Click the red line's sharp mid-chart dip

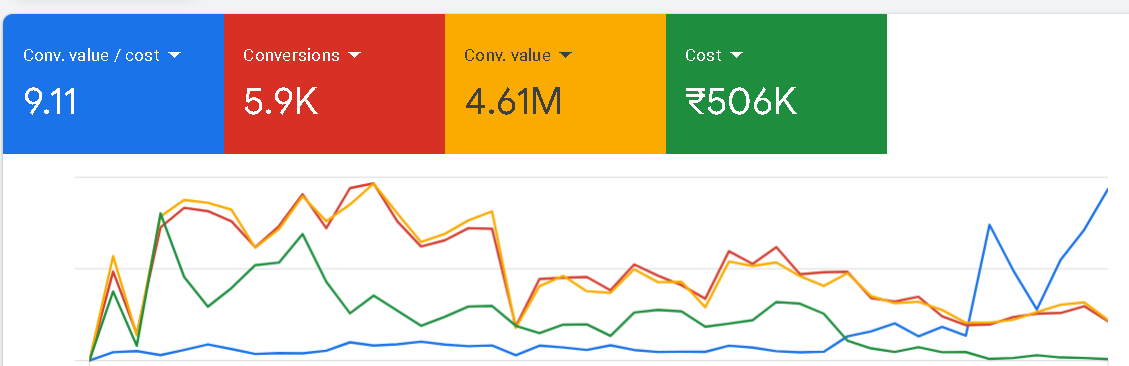point(516,324)
